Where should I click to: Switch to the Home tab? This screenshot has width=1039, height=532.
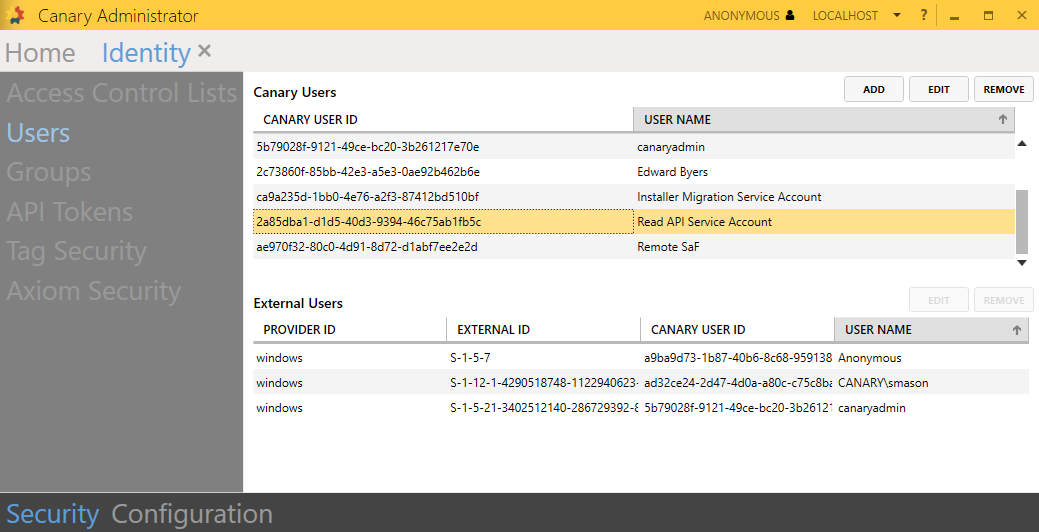pyautogui.click(x=40, y=53)
